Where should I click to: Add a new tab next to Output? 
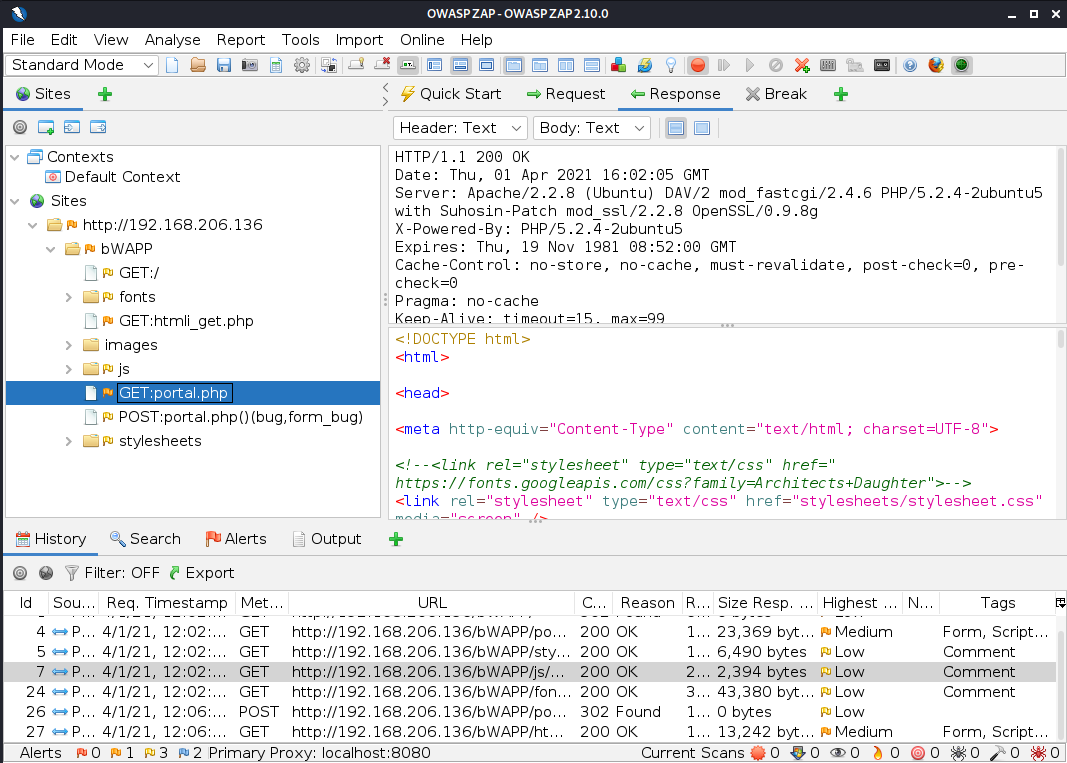coord(396,540)
